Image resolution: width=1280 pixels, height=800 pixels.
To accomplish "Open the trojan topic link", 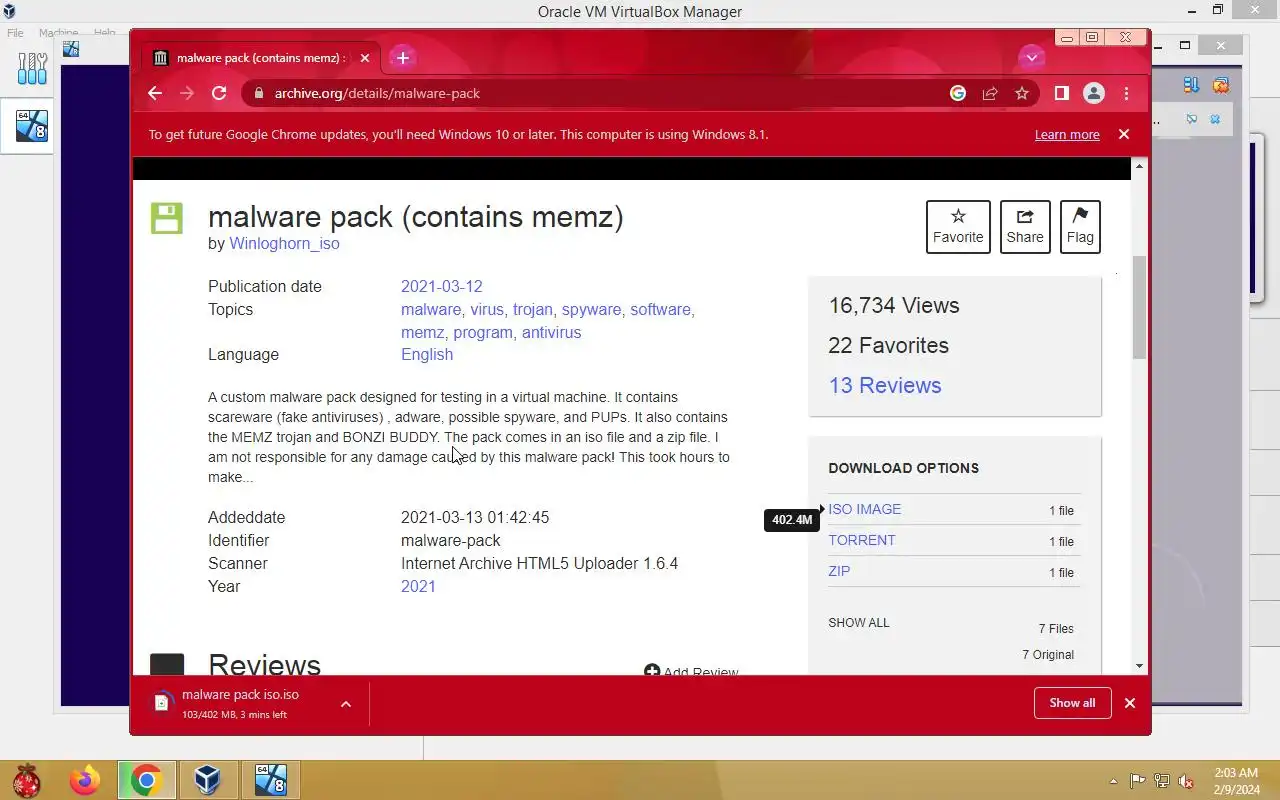I will (532, 310).
